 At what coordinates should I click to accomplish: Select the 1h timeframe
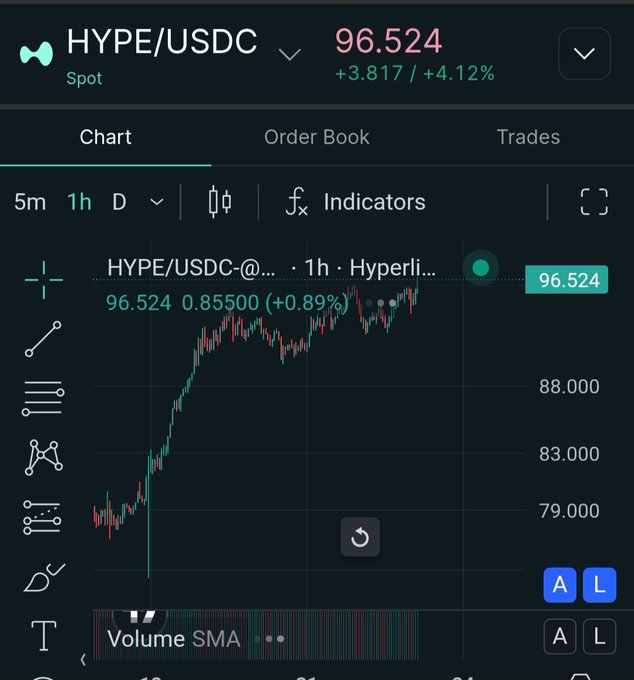79,202
